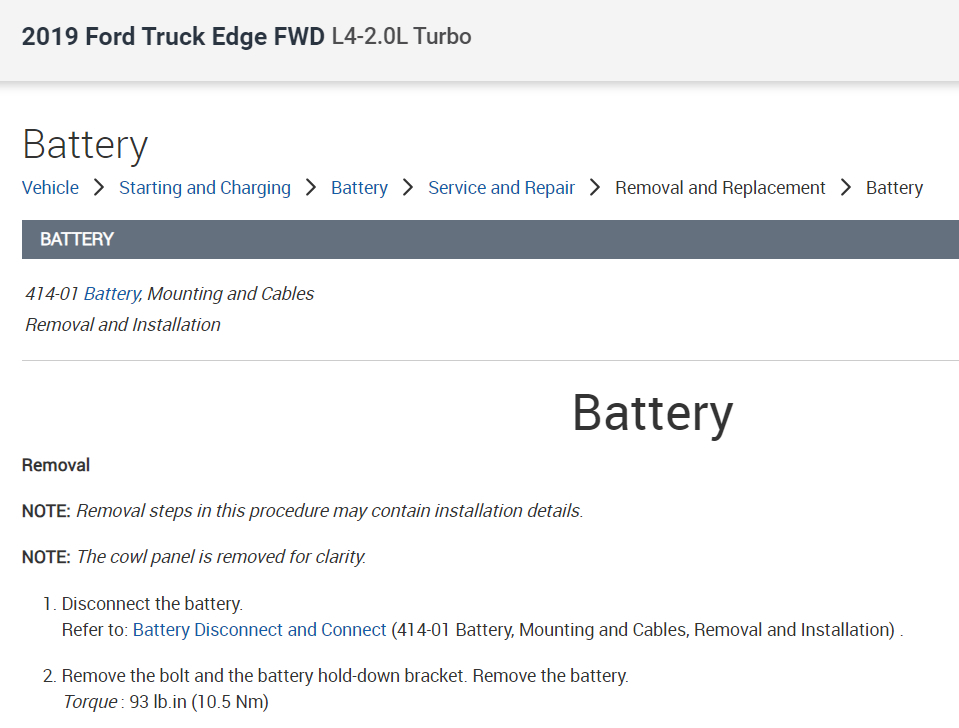Image resolution: width=959 pixels, height=728 pixels.
Task: Open the Vehicle breadcrumb link
Action: coord(50,188)
